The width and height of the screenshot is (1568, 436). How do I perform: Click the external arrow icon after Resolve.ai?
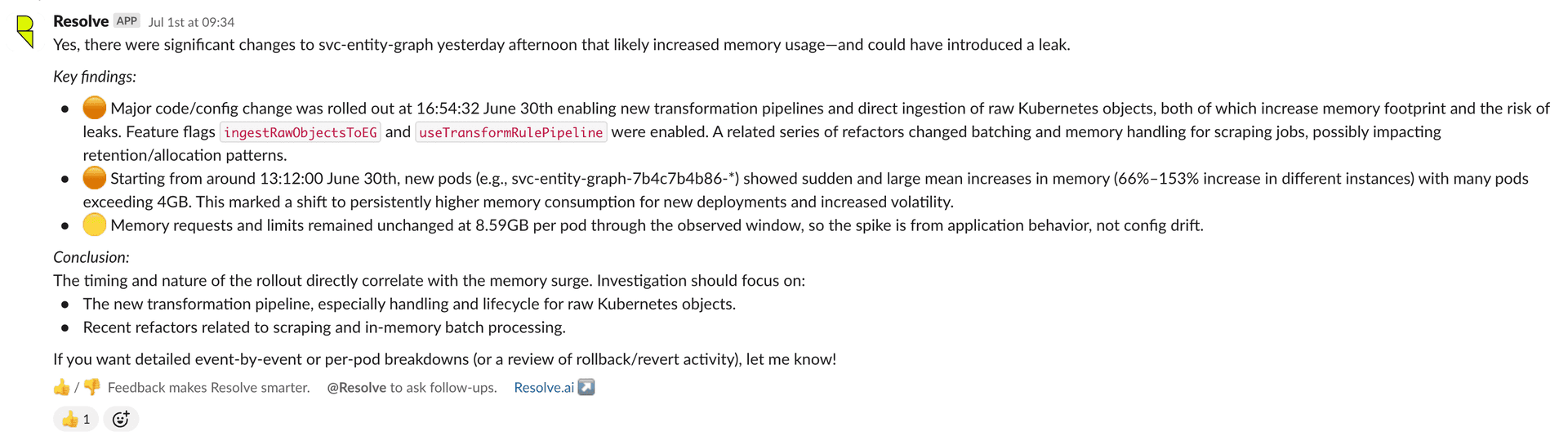pos(586,387)
